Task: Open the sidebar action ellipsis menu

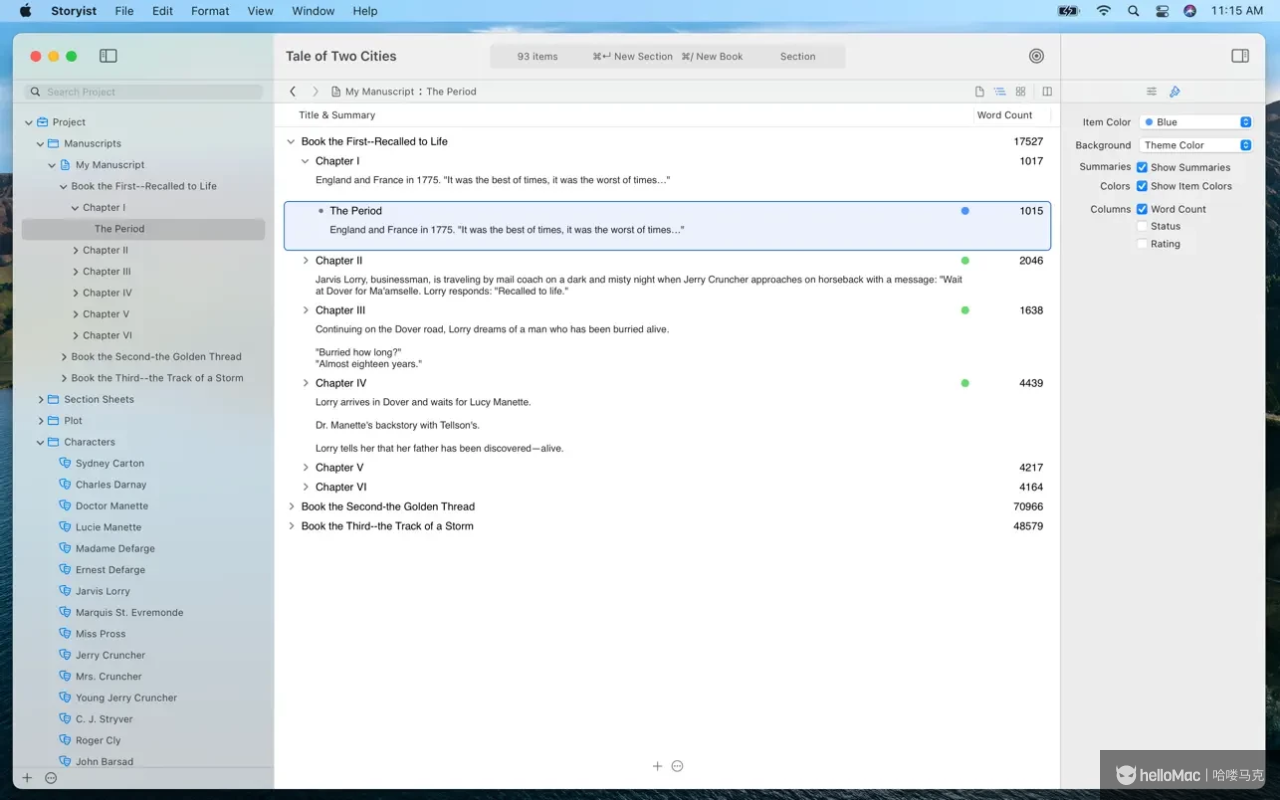Action: [51, 778]
